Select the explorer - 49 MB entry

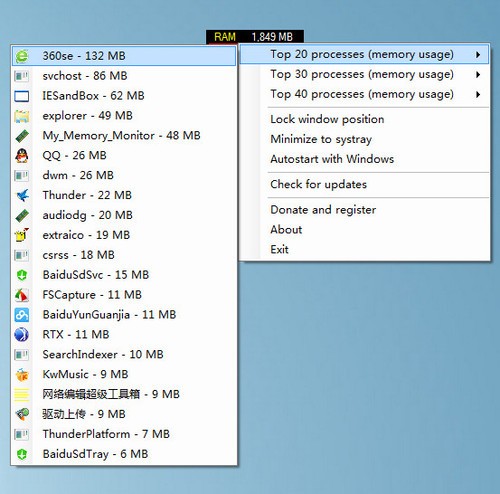(124, 116)
